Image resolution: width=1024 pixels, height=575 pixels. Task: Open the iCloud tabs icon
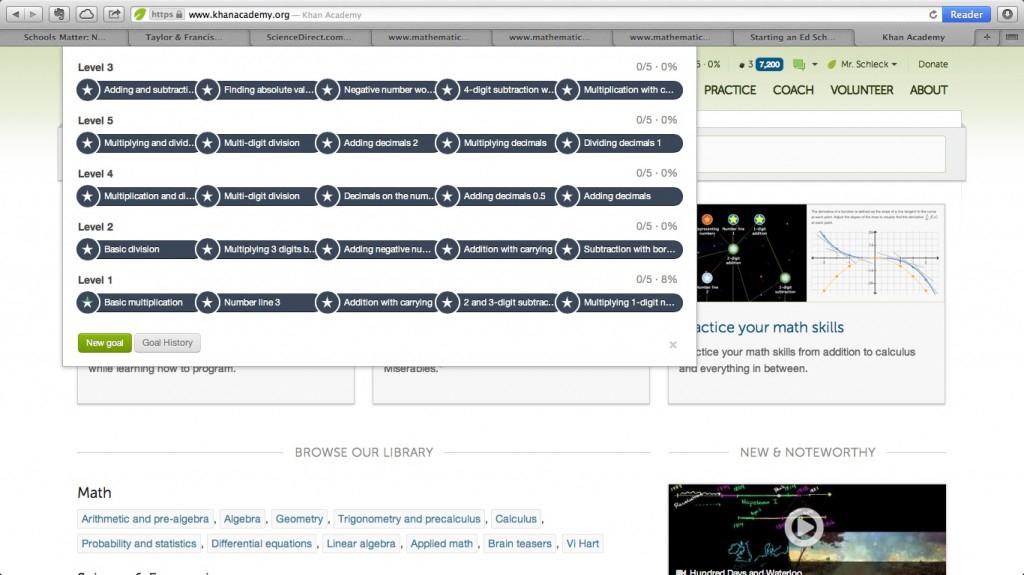click(x=86, y=14)
